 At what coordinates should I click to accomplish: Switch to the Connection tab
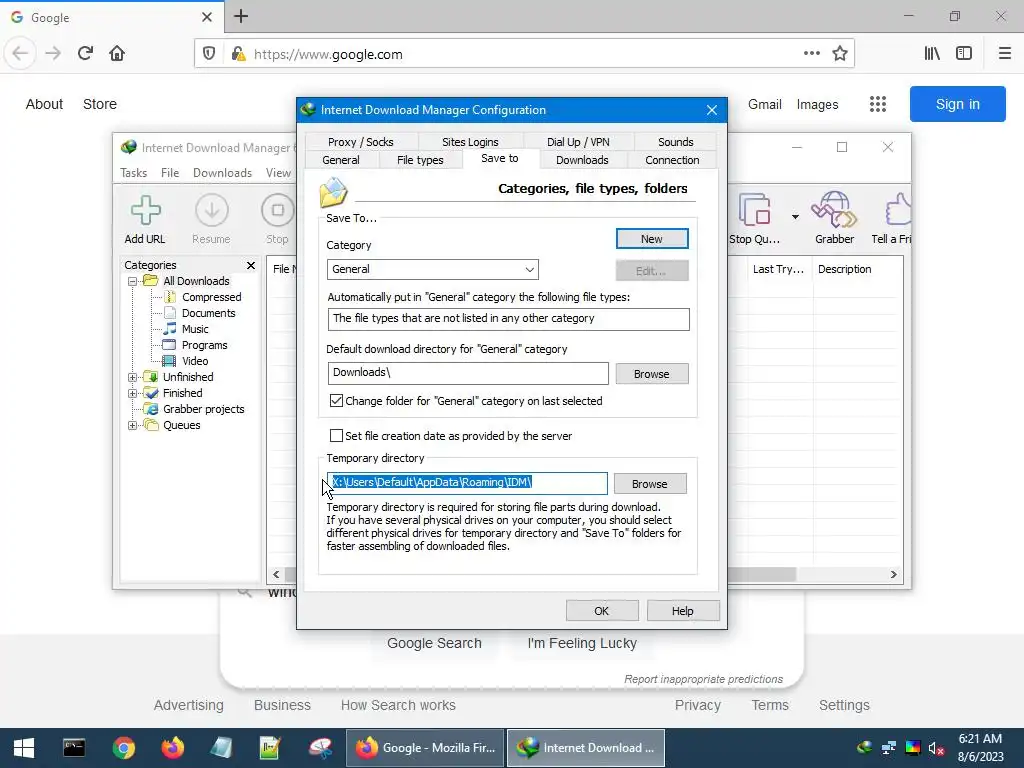[x=672, y=160]
